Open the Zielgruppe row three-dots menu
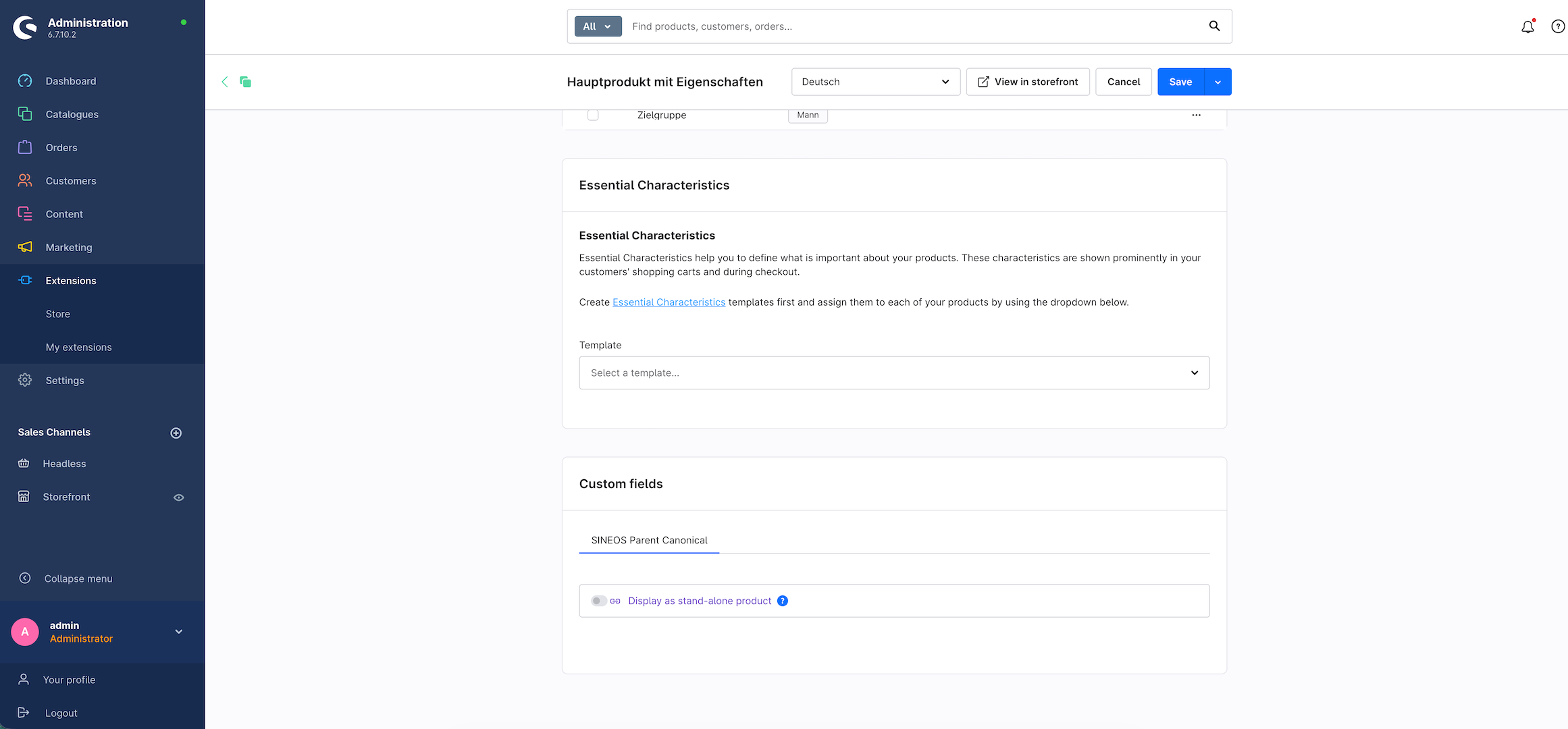The image size is (1568, 729). tap(1196, 115)
